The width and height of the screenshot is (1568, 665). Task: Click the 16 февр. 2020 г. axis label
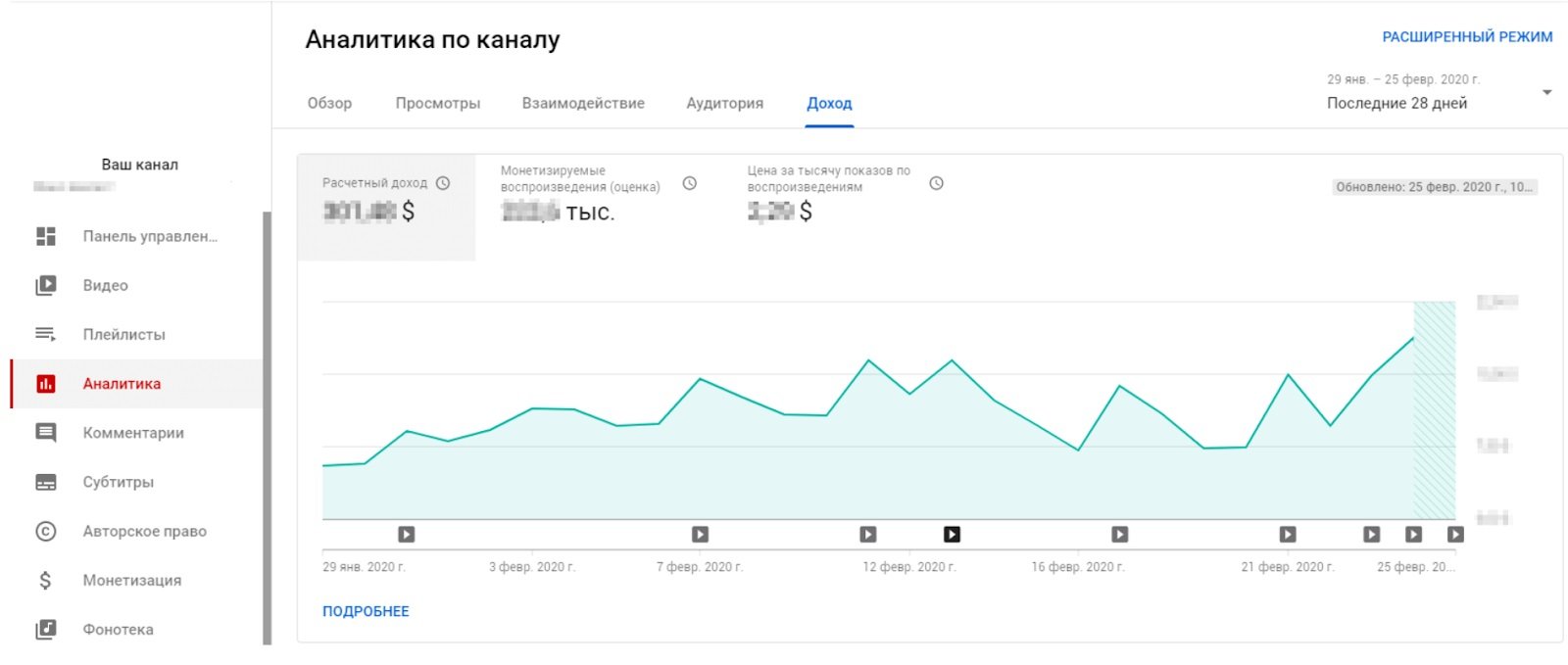pyautogui.click(x=1078, y=567)
